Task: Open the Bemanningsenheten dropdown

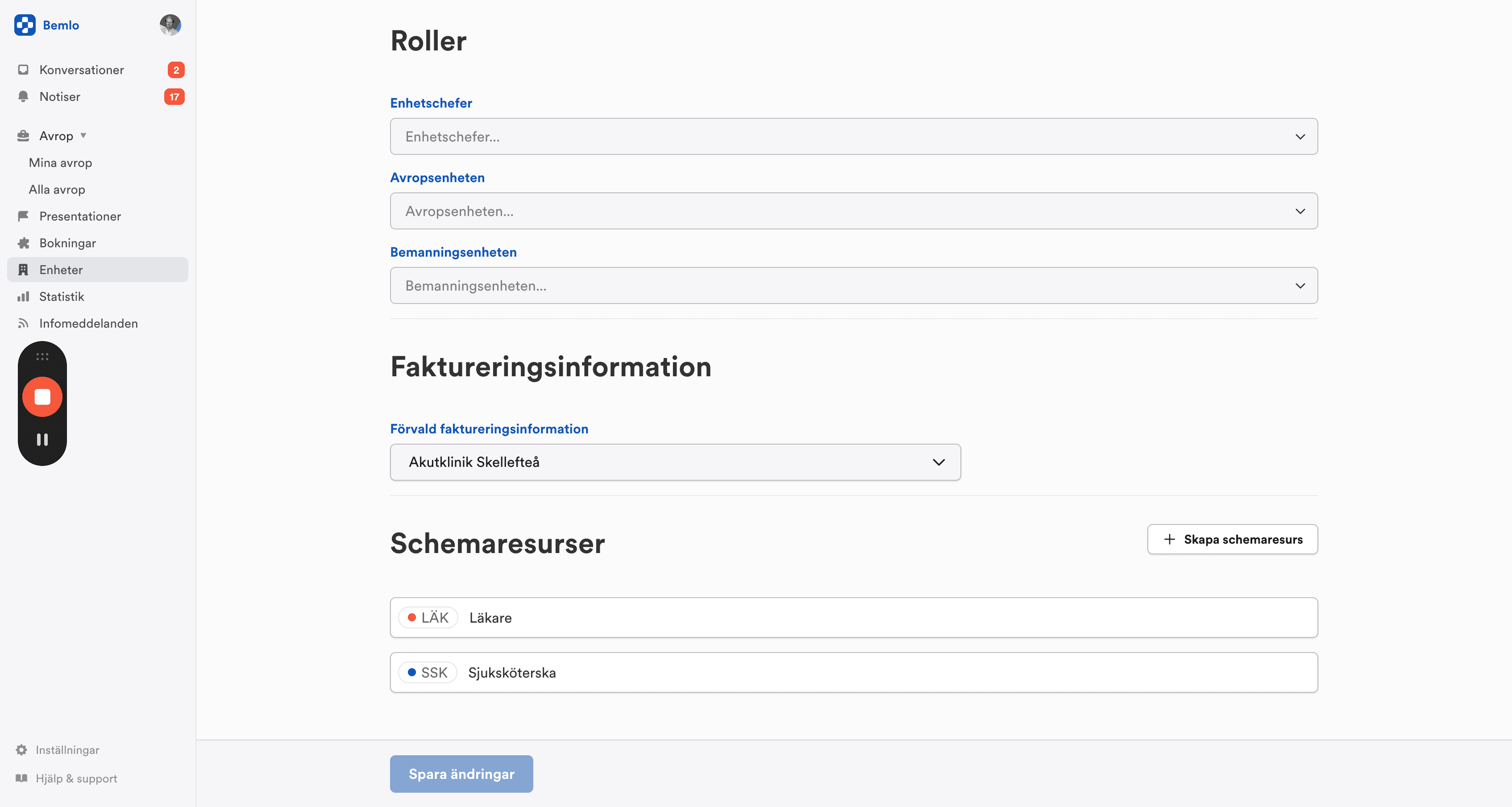Action: [x=853, y=285]
